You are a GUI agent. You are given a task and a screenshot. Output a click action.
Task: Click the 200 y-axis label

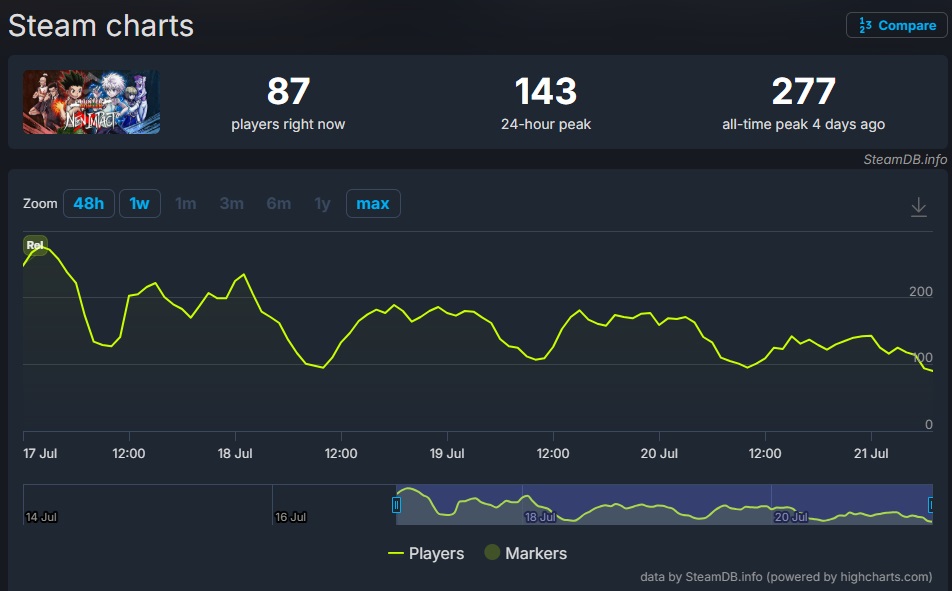[x=920, y=292]
